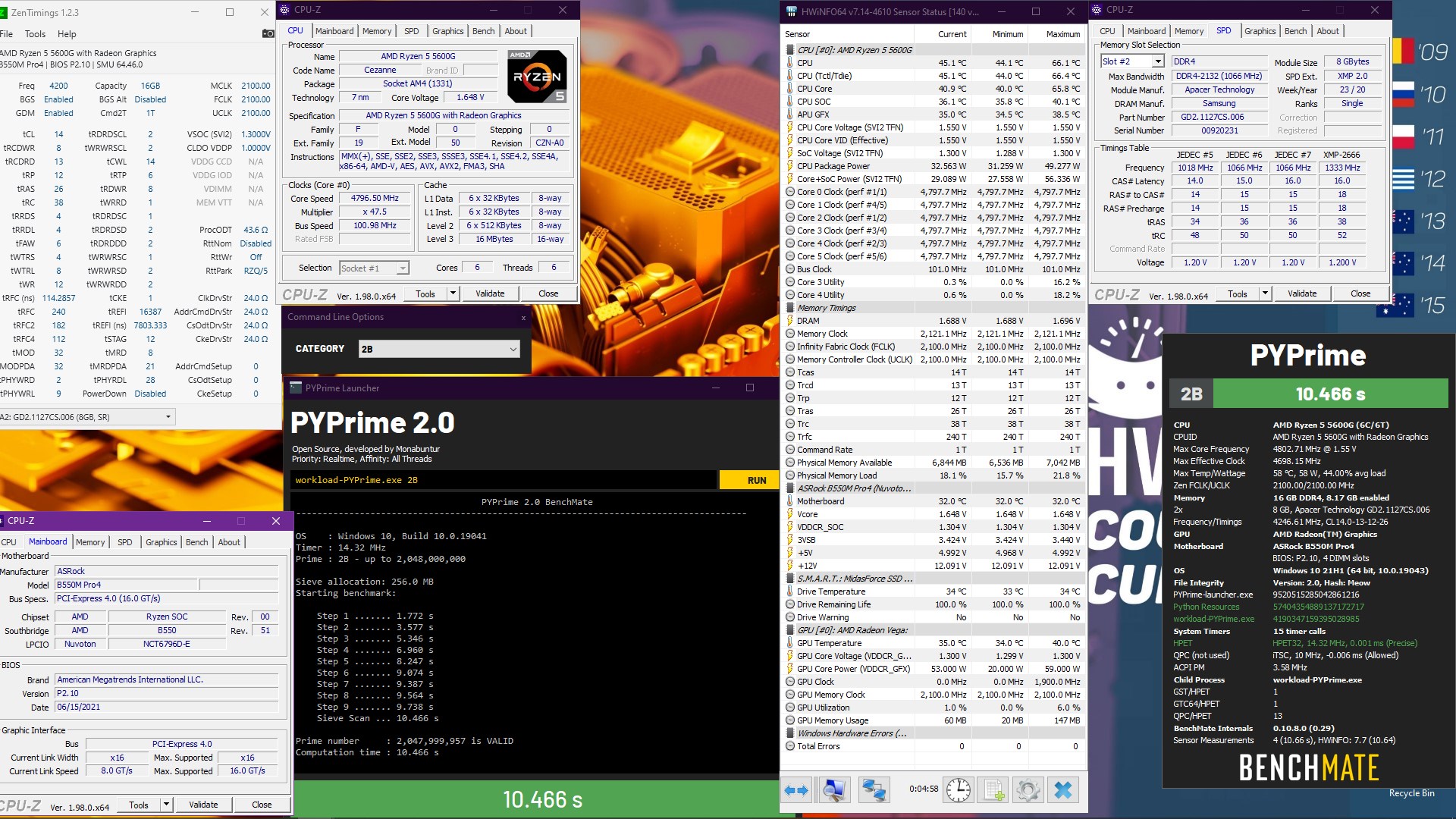Close the Command Line Options panel
Viewport: 1456px width, 819px height.
click(x=523, y=318)
